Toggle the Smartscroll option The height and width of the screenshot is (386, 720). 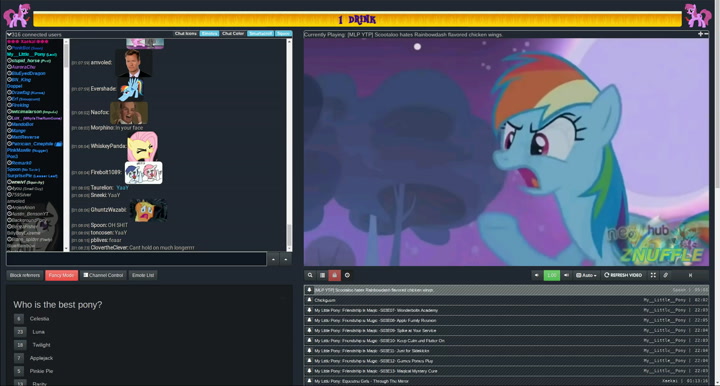260,34
